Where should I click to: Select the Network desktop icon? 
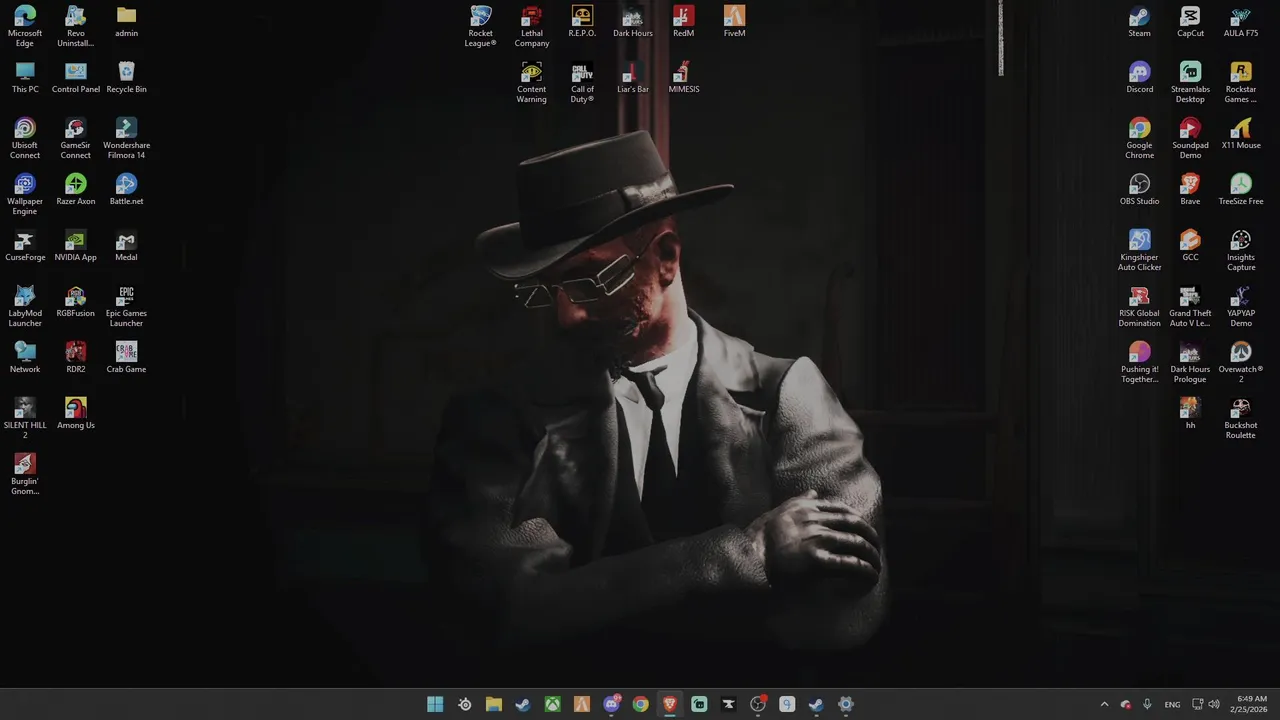(x=25, y=357)
